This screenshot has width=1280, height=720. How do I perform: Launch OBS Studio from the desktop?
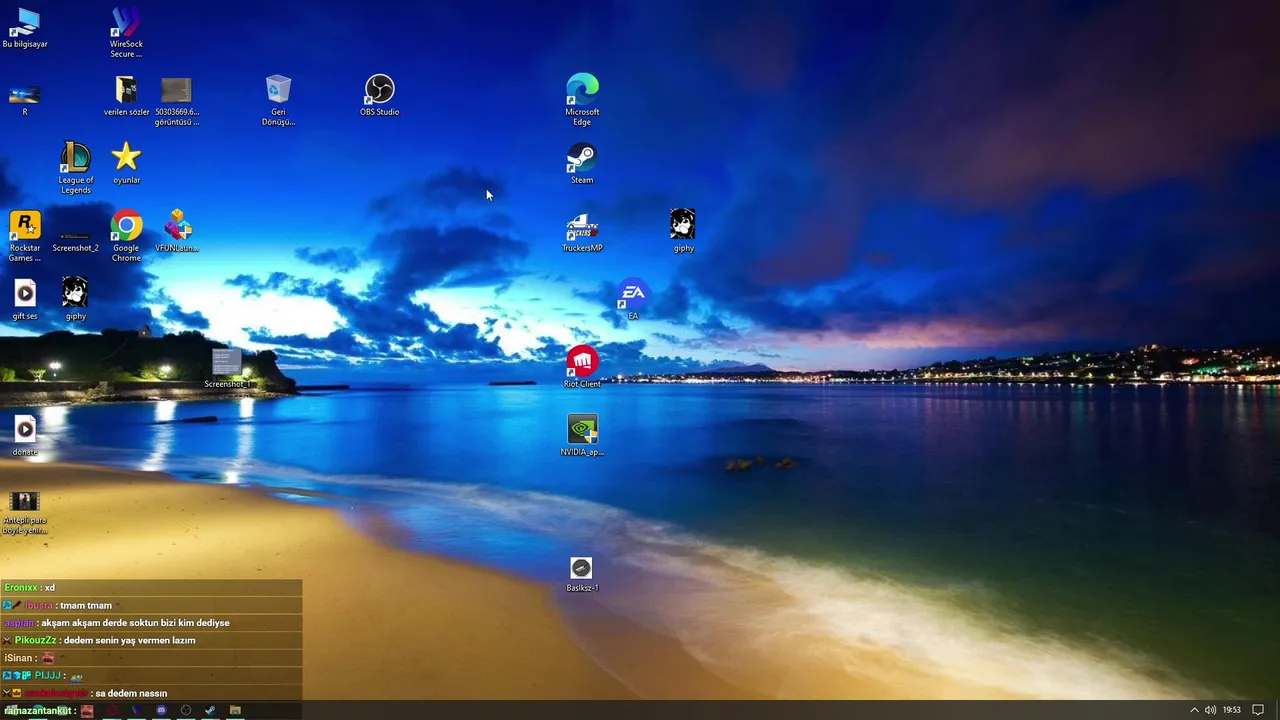pos(380,95)
